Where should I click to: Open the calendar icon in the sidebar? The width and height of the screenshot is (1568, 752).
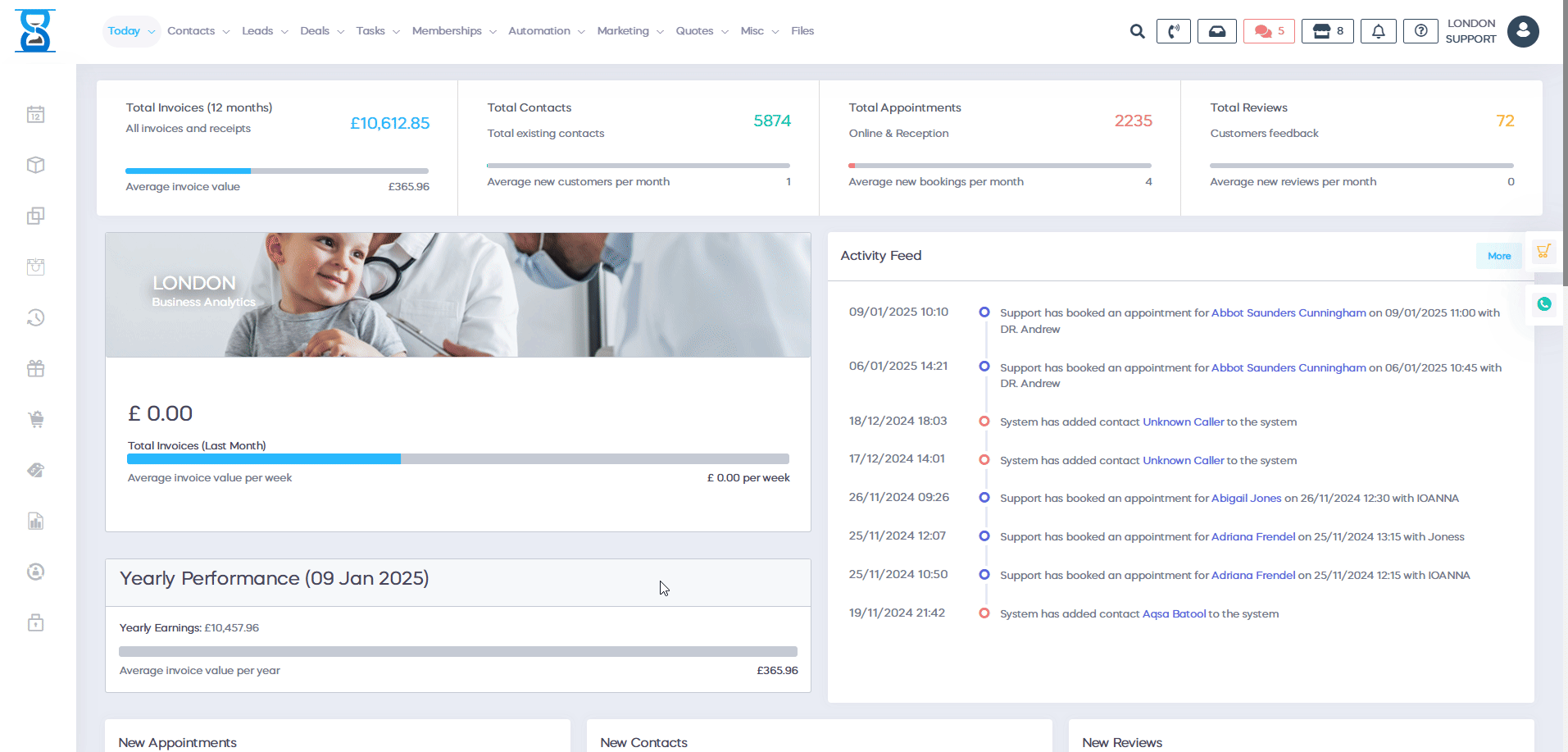point(35,115)
